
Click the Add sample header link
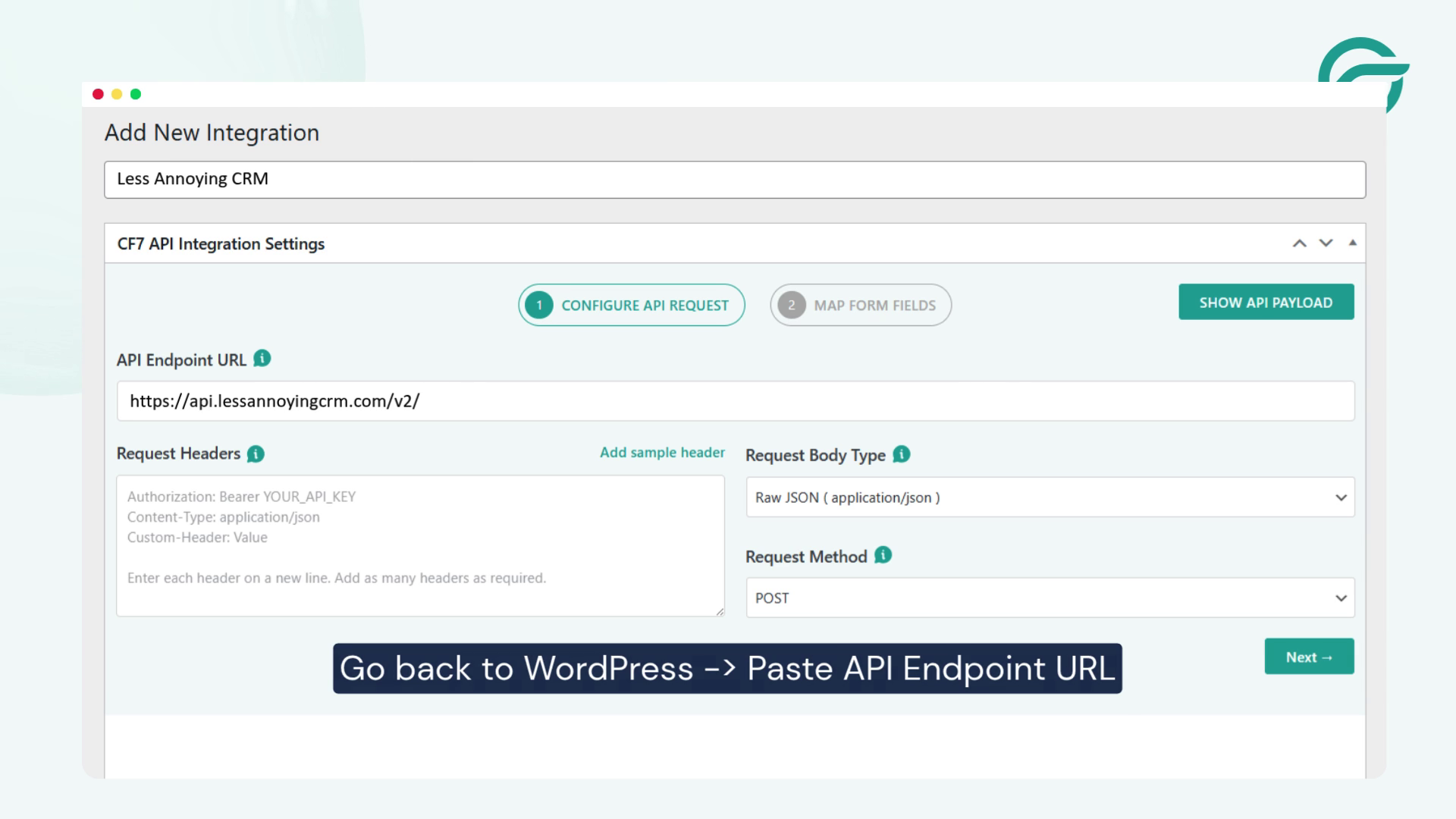[662, 453]
